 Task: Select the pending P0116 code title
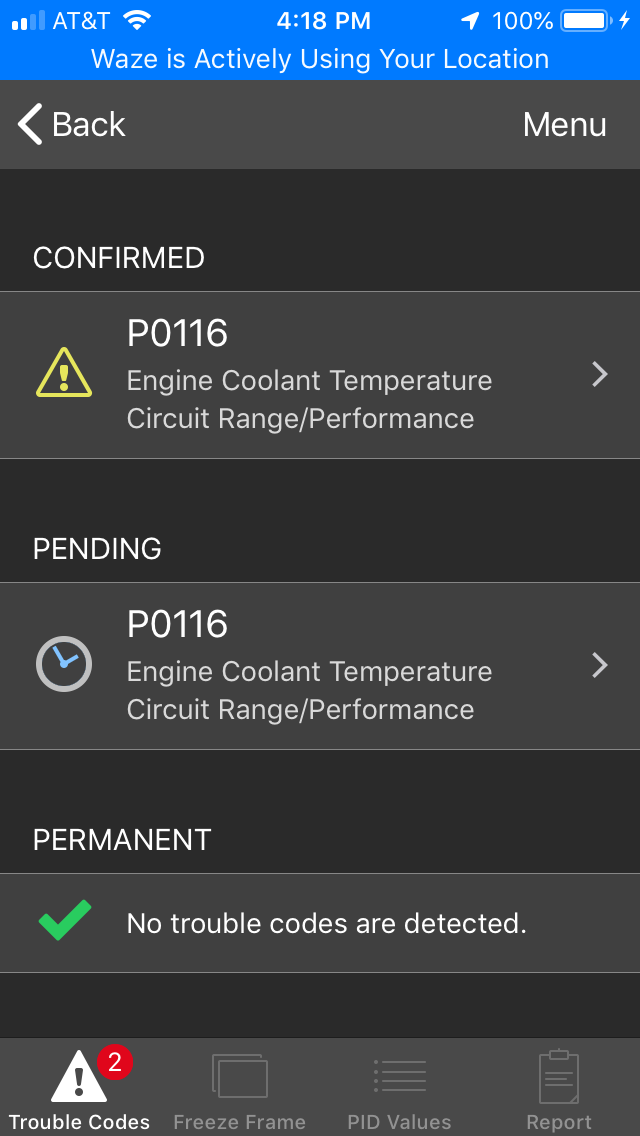(x=178, y=624)
